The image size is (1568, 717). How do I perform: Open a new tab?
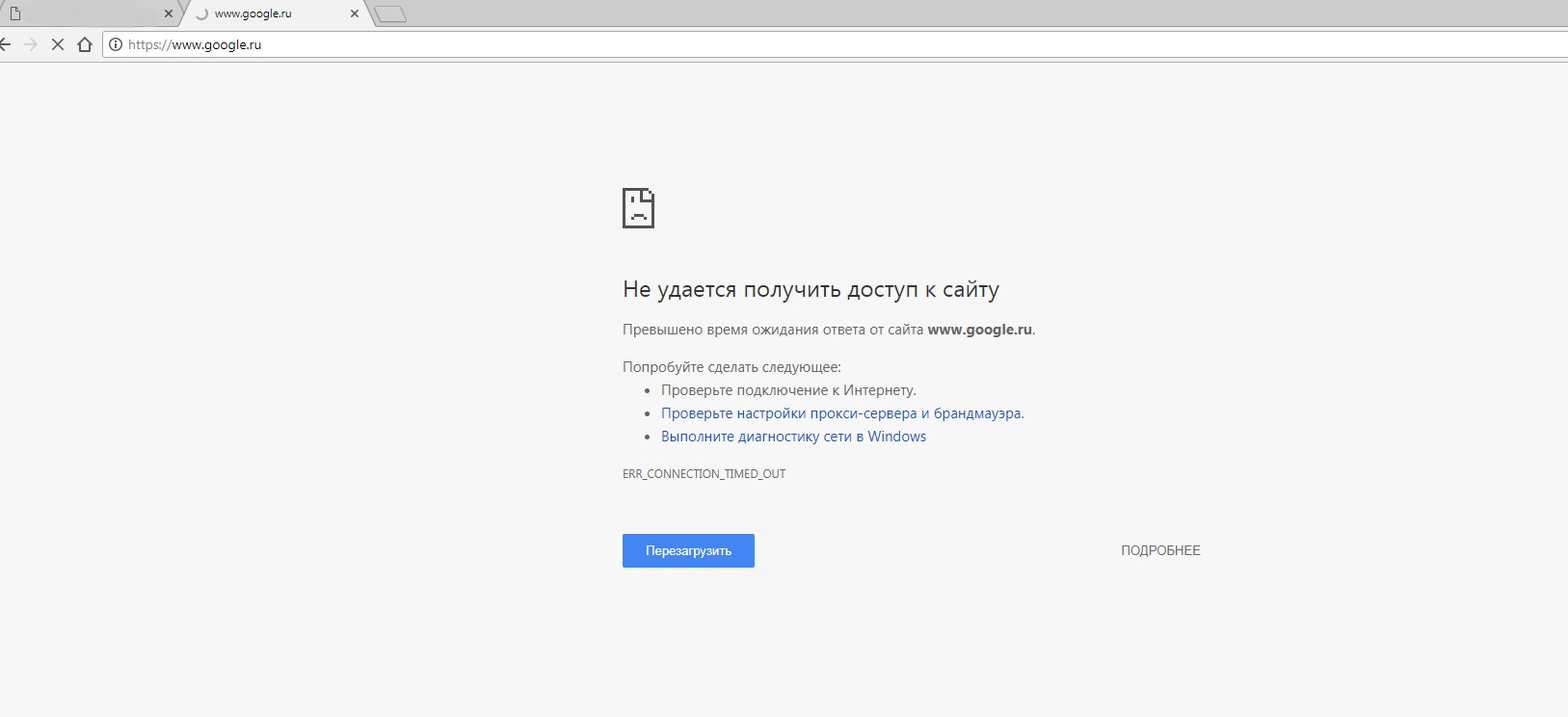tap(390, 13)
